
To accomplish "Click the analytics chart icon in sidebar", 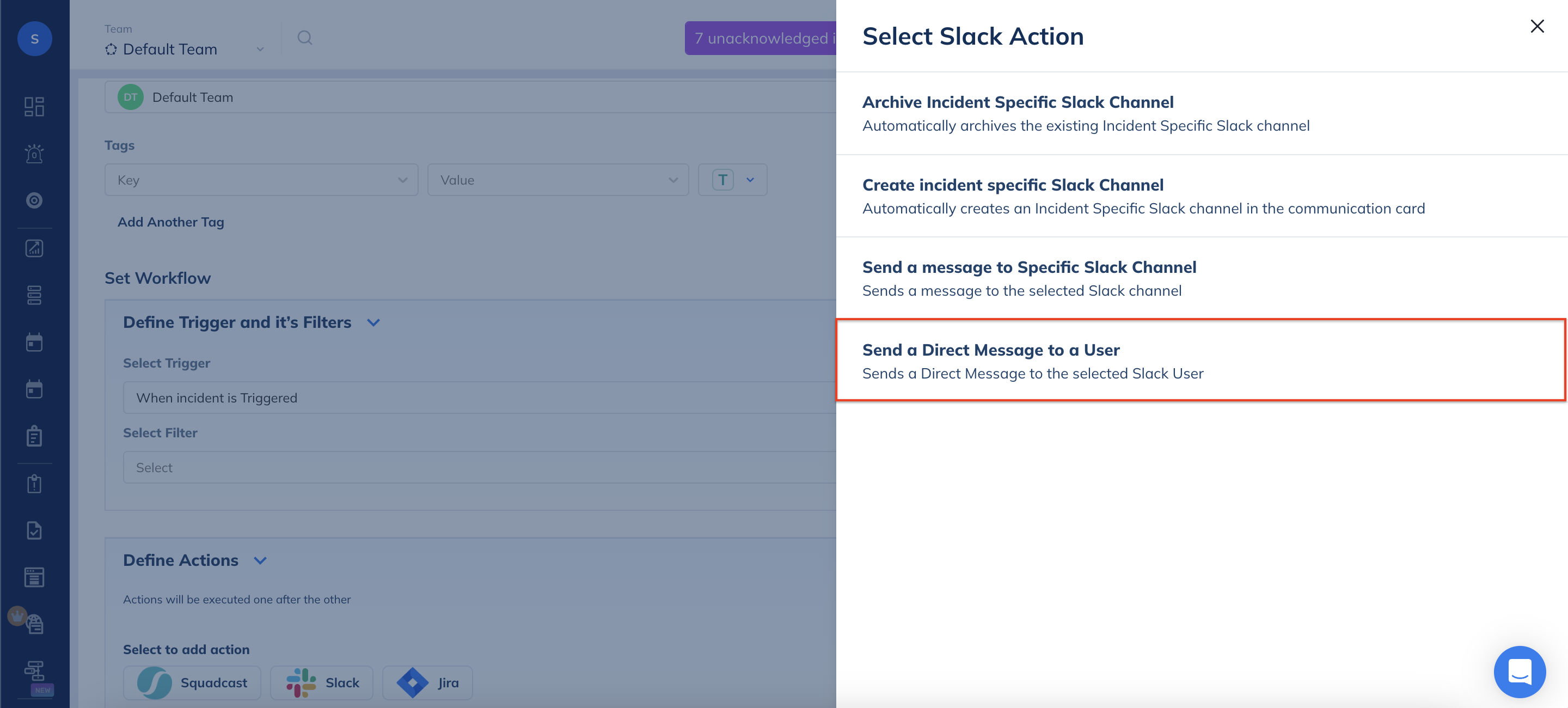I will [x=34, y=248].
